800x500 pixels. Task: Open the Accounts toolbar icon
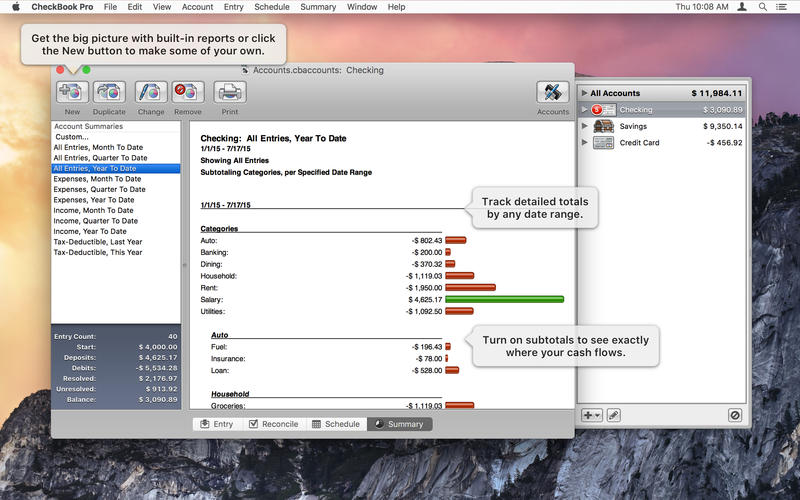[553, 92]
